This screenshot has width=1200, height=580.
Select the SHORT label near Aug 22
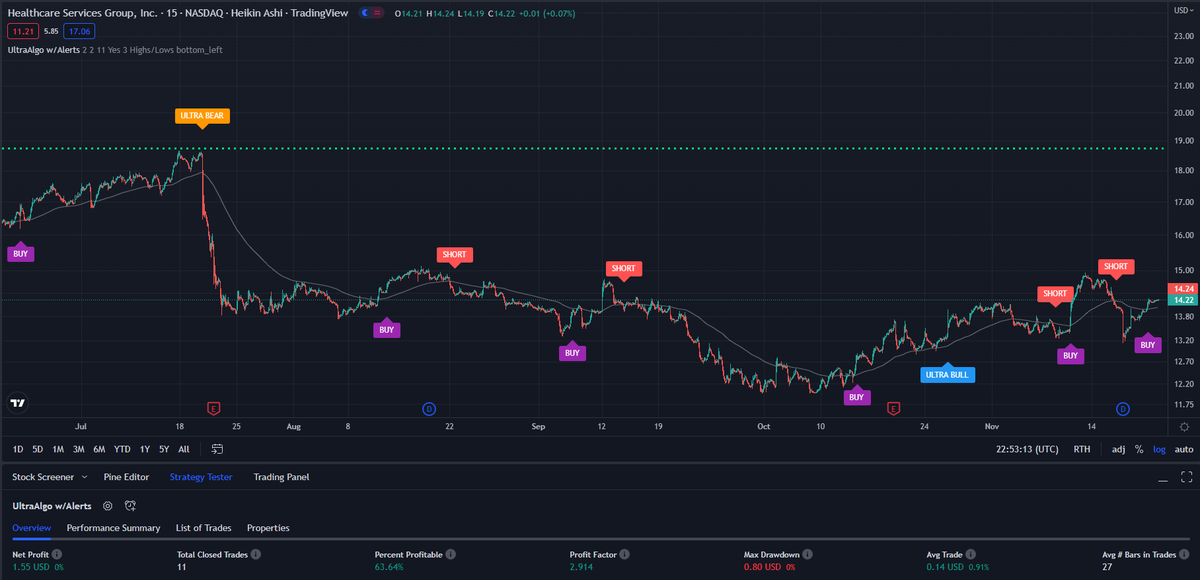(454, 256)
